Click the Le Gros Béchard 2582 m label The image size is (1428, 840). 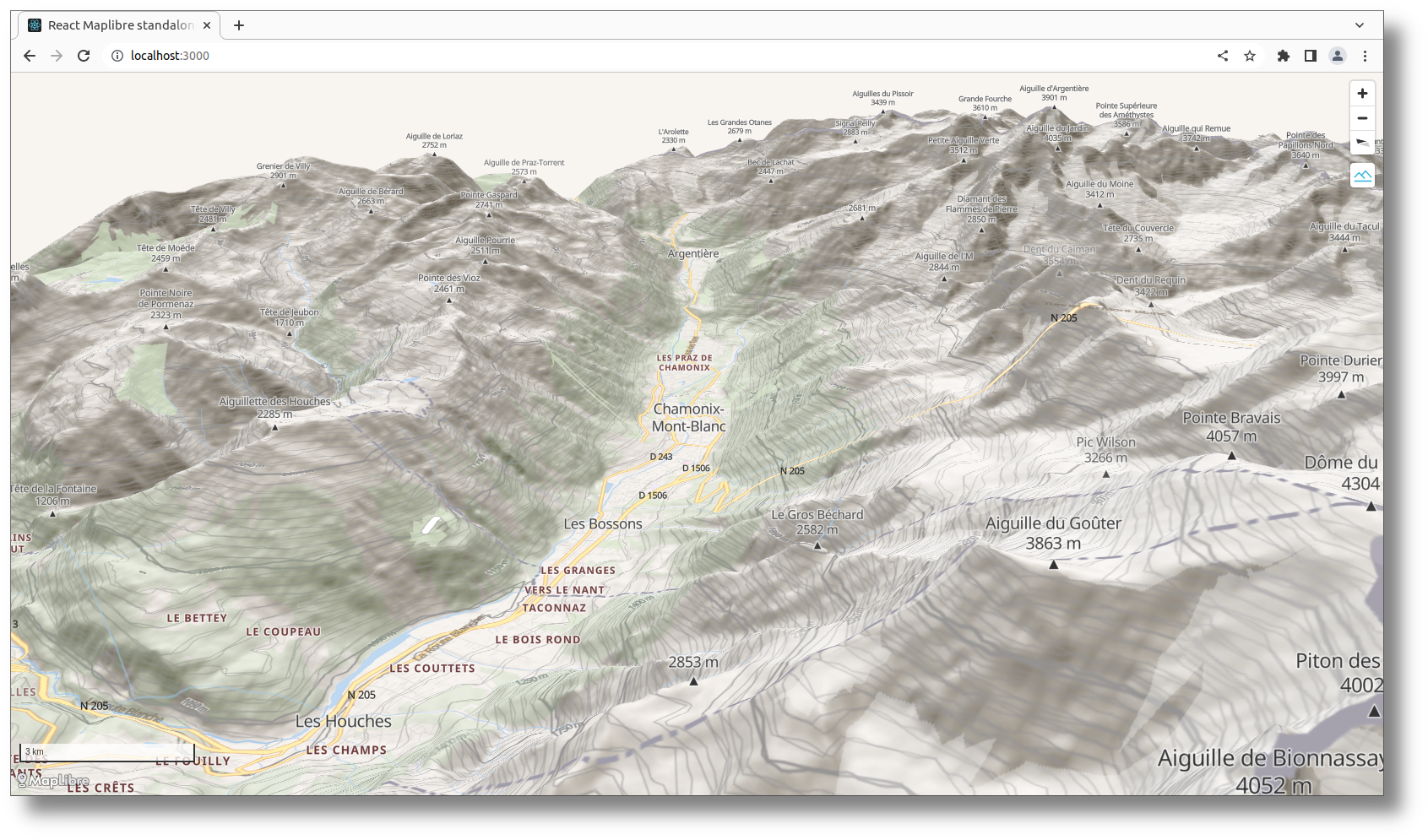817,522
